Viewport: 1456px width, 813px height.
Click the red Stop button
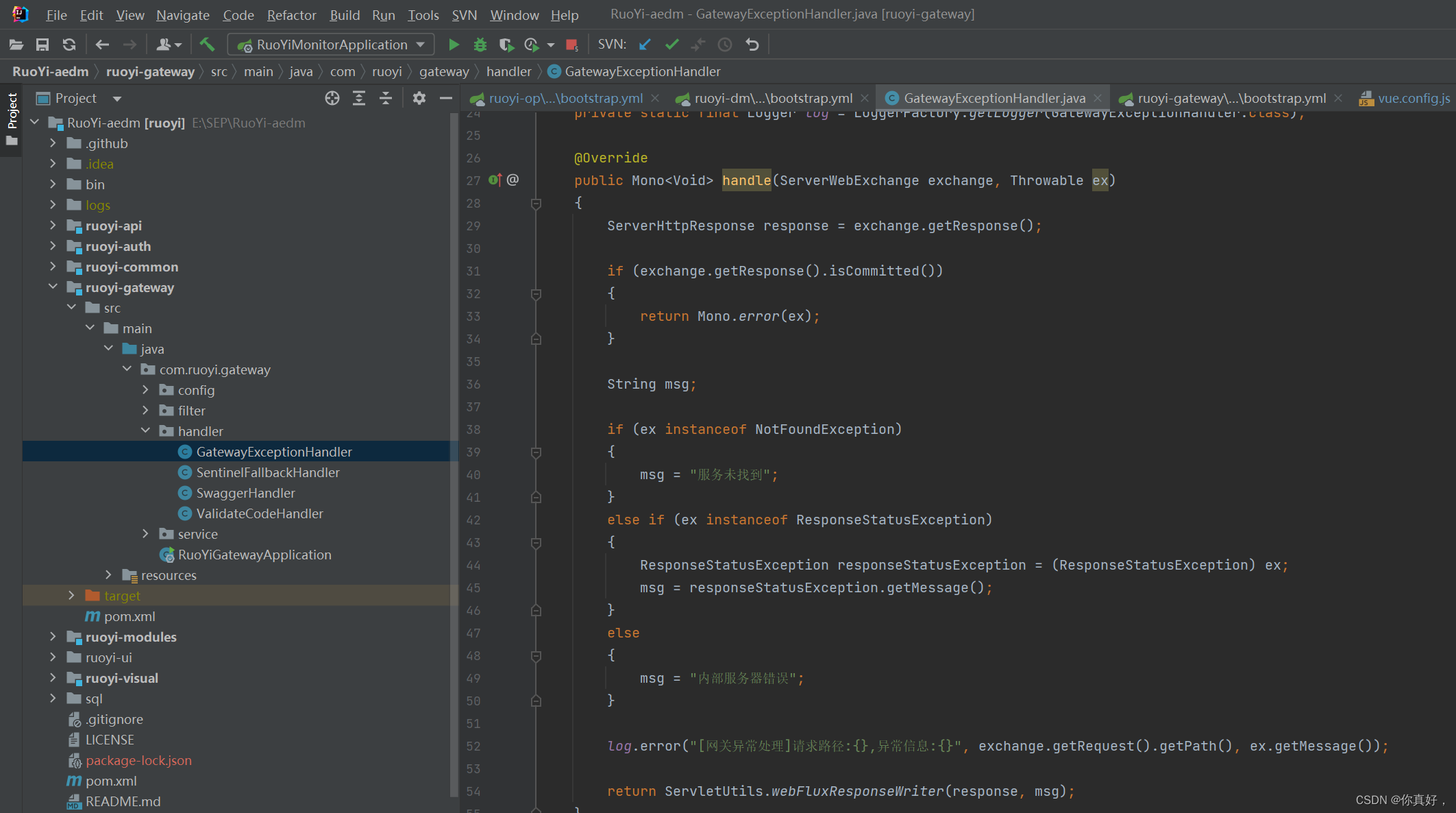(571, 45)
